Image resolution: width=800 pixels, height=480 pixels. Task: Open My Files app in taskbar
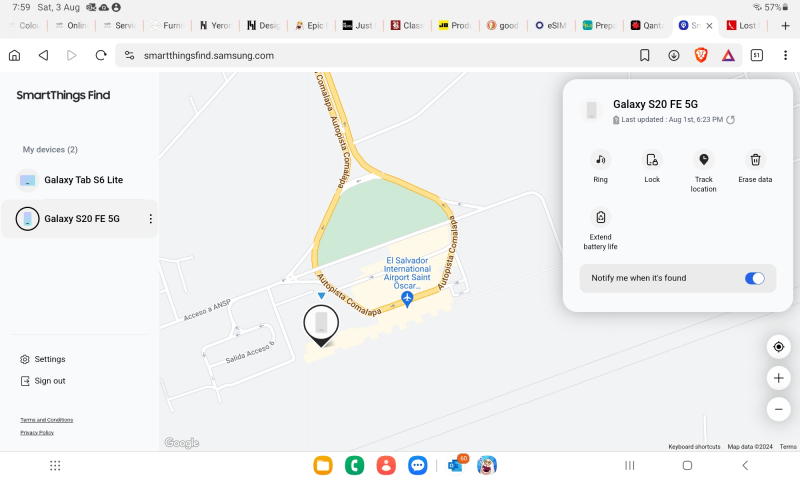click(x=323, y=465)
